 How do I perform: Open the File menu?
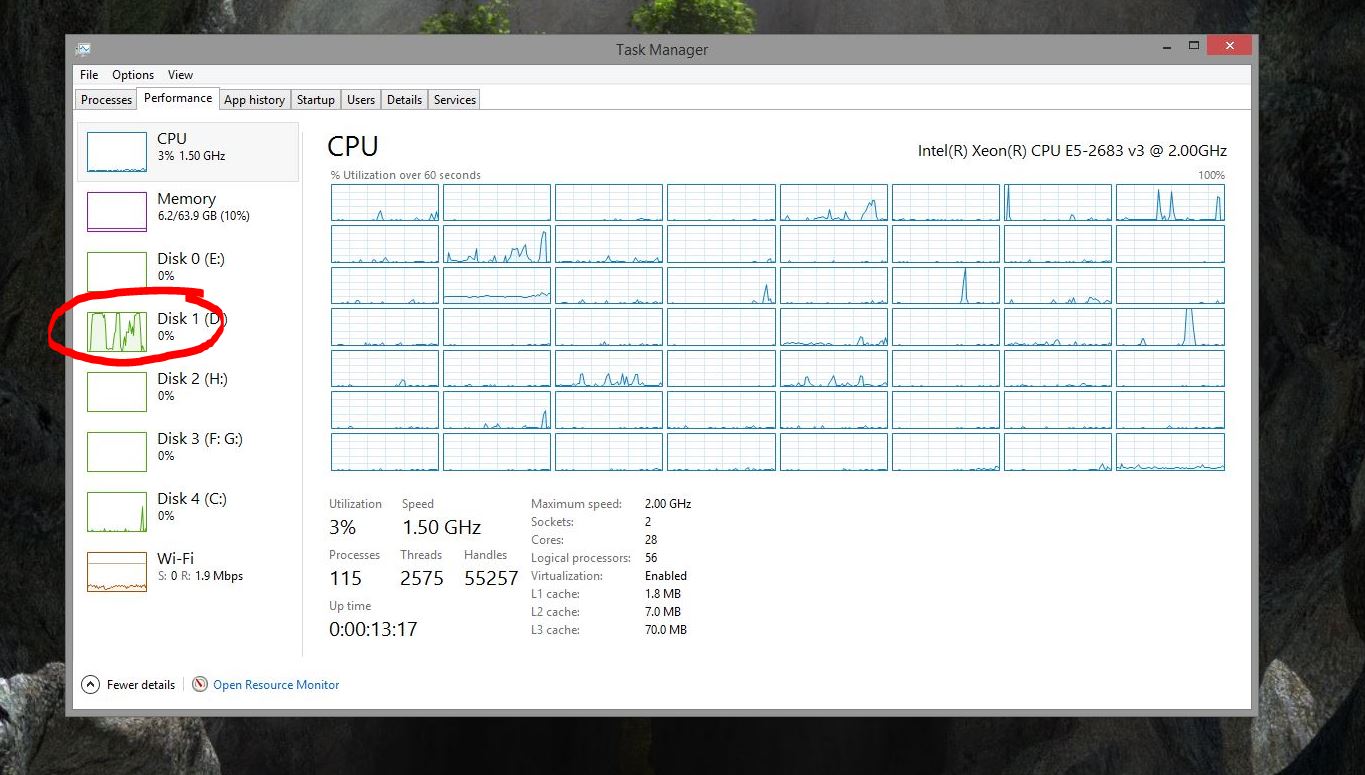[89, 75]
